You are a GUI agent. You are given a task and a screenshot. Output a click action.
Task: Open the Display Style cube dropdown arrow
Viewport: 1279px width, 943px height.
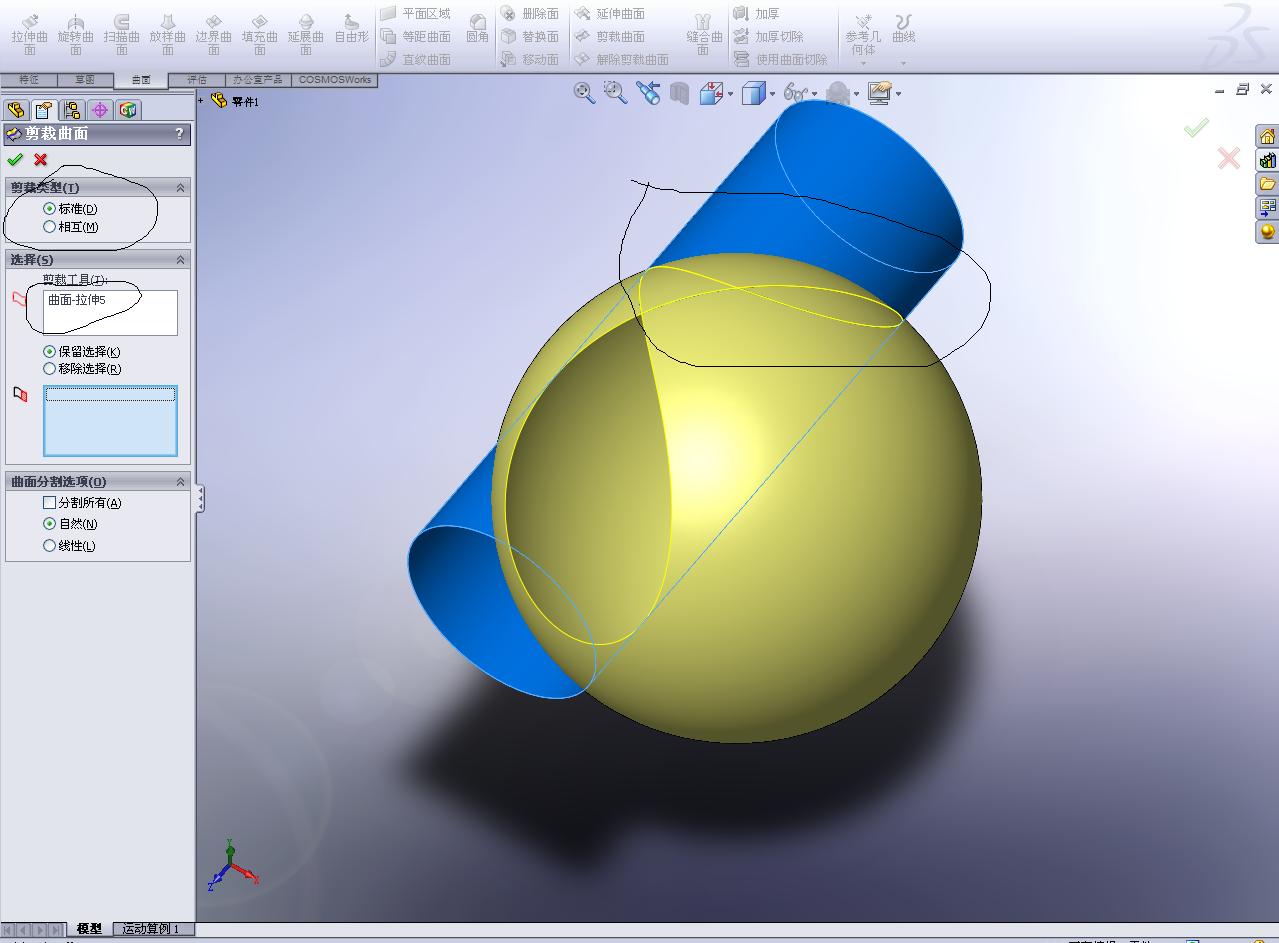[x=773, y=95]
